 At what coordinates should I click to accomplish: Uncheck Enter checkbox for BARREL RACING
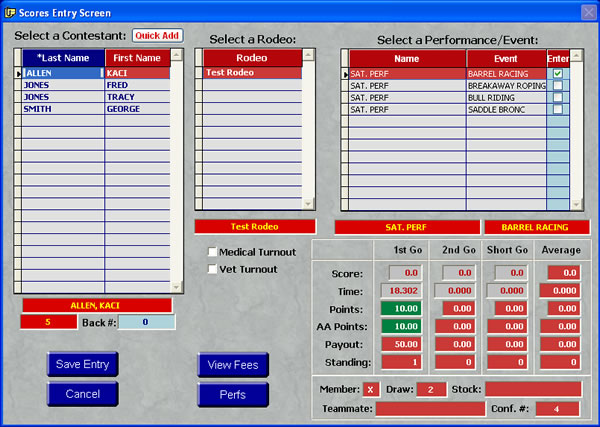tap(557, 74)
